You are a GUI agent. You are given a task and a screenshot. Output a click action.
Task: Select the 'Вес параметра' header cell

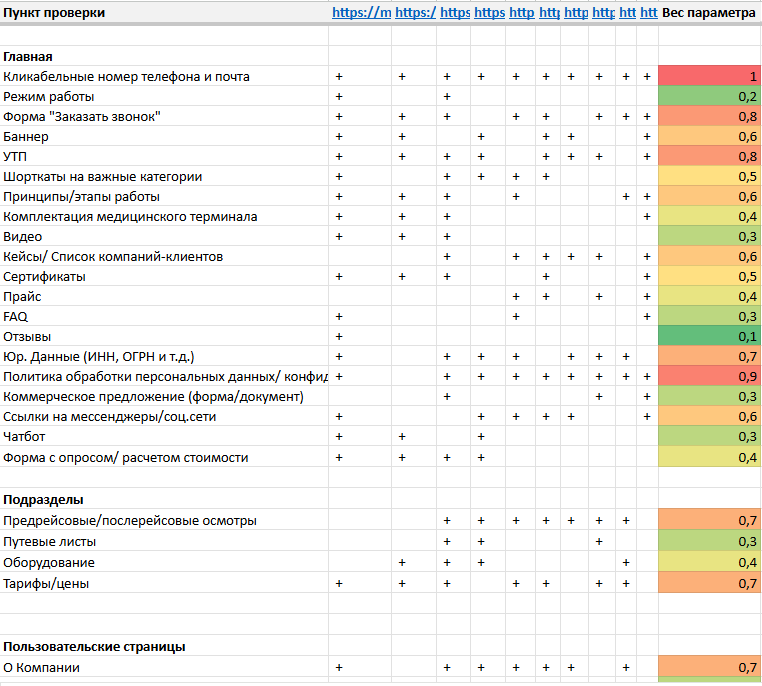click(x=709, y=13)
